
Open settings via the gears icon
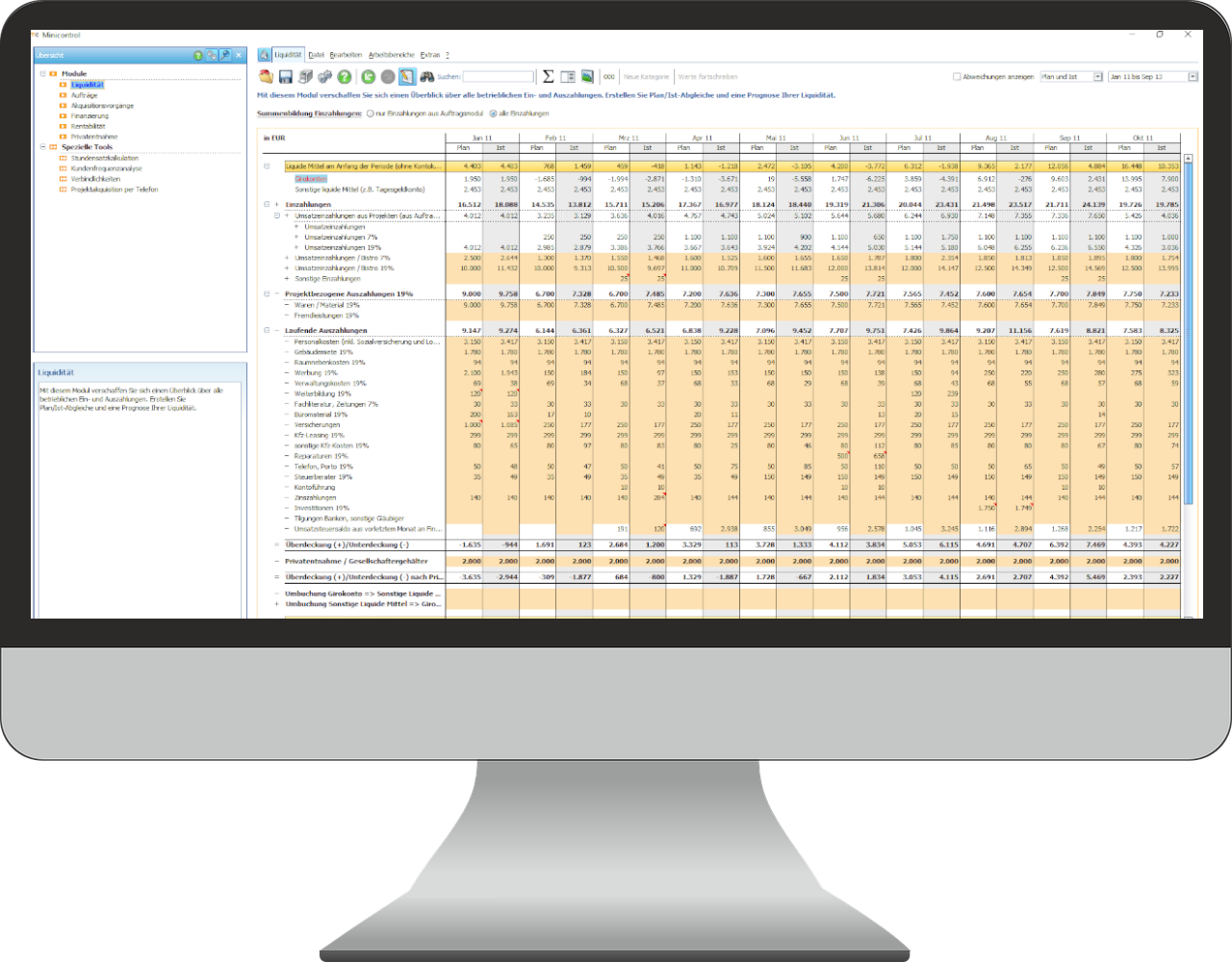click(x=324, y=77)
